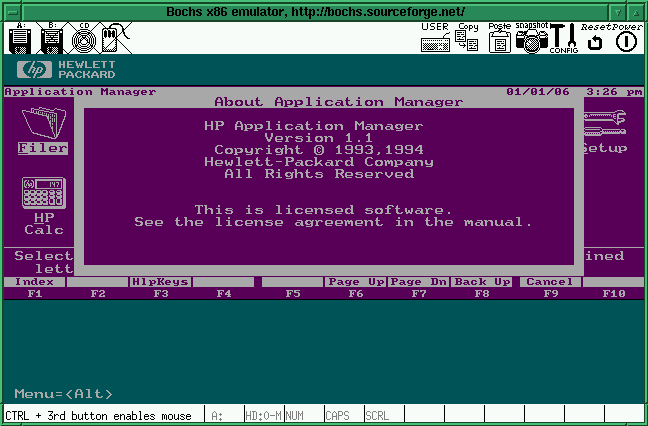648x426 pixels.
Task: Click the Hewlett Packard logo
Action: (66, 69)
